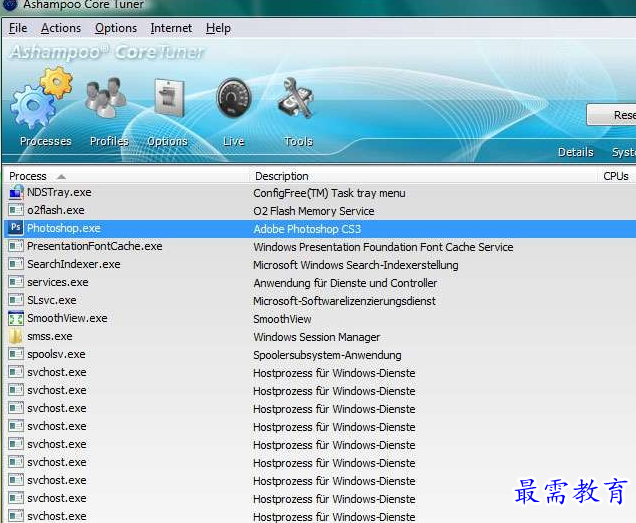Click the o2flash.exe process icon
This screenshot has height=523, width=636.
click(x=16, y=210)
